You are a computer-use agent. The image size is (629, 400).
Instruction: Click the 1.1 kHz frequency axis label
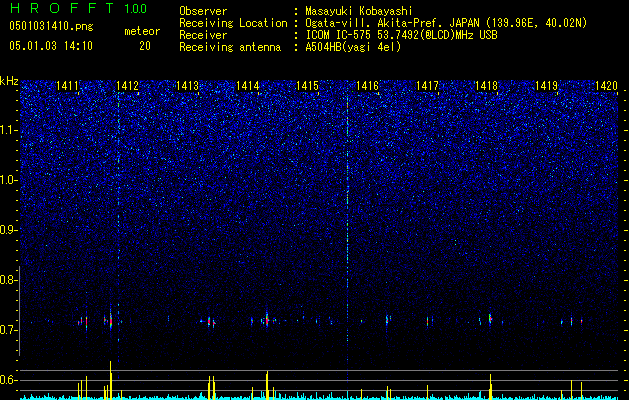pyautogui.click(x=8, y=130)
